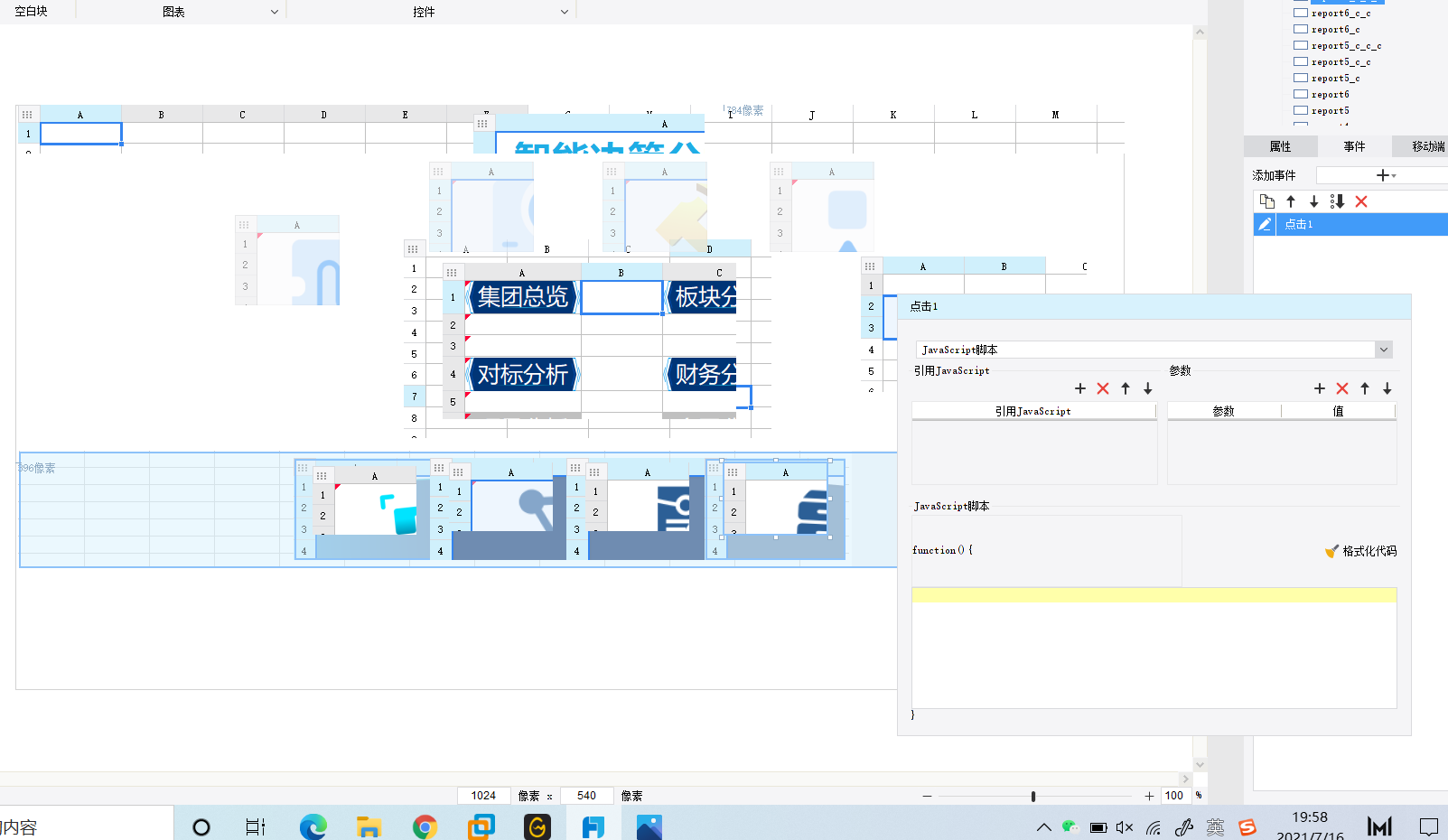The height and width of the screenshot is (840, 1448).
Task: Edit the 点击1 event with pencil icon
Action: pos(1265,224)
